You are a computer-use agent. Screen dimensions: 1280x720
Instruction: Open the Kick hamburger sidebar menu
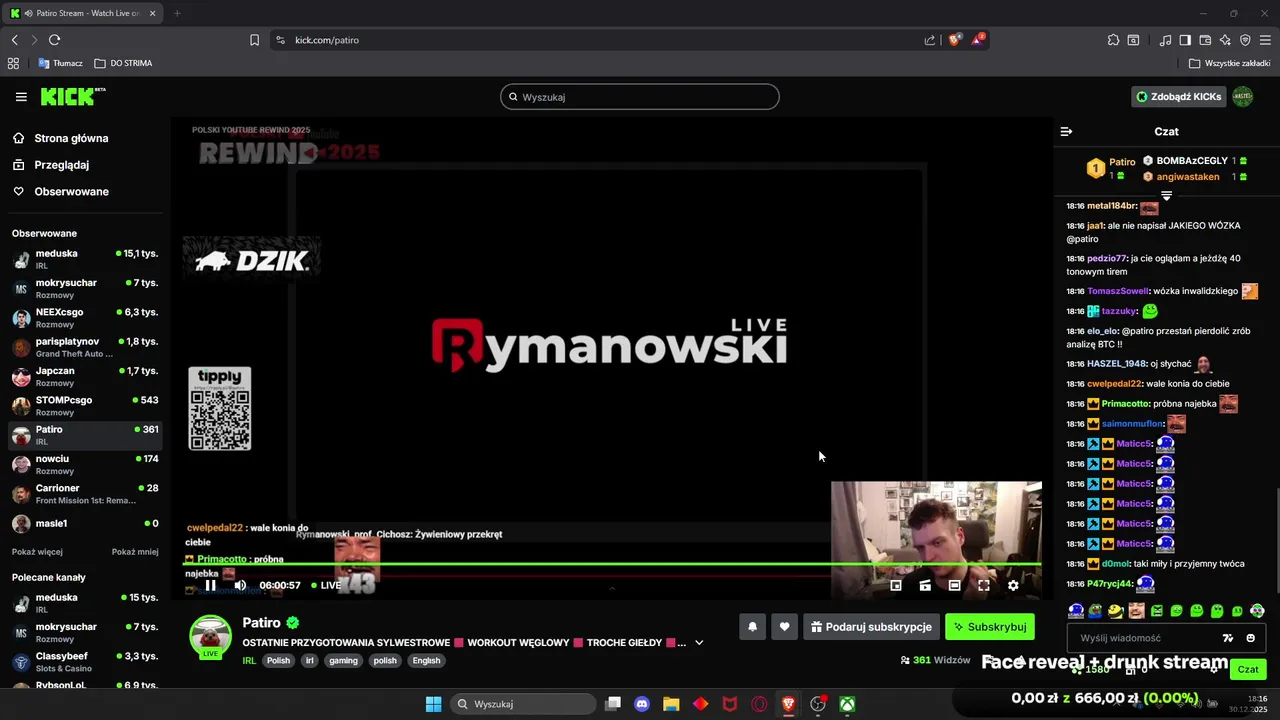[21, 97]
